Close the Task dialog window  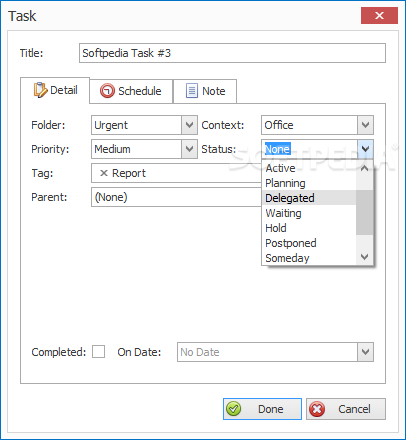click(x=379, y=15)
